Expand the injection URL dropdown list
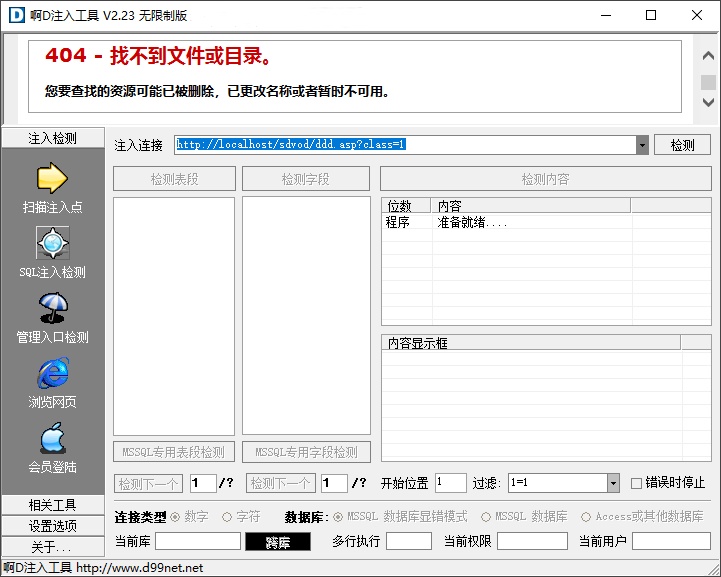 click(x=642, y=145)
